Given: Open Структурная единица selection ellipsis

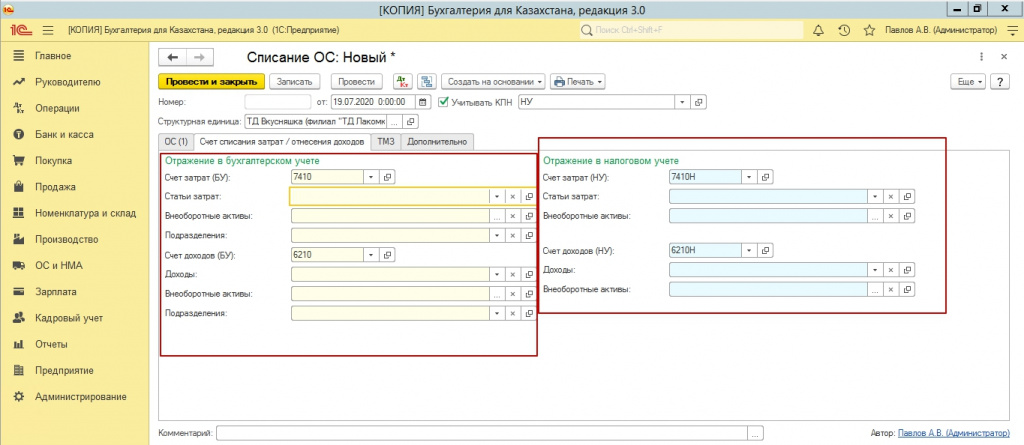Looking at the screenshot, I should click(x=393, y=122).
